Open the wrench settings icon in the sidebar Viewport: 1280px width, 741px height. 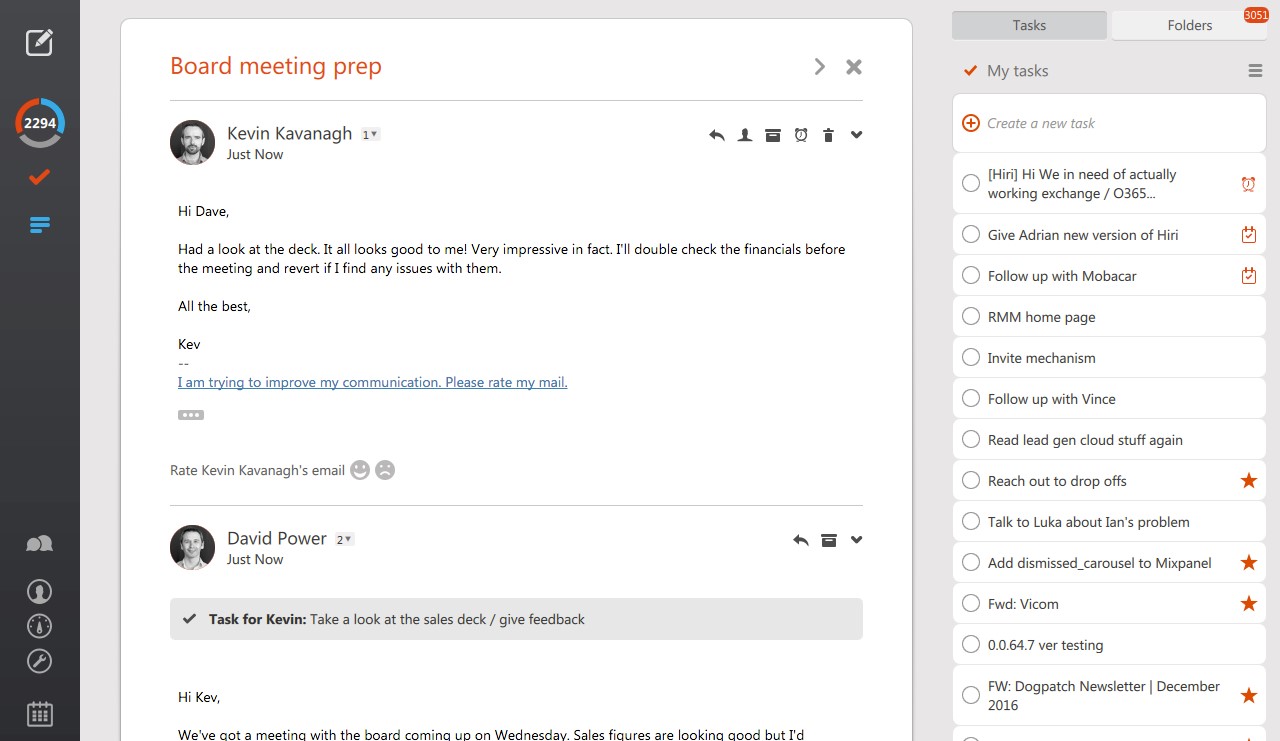(x=39, y=661)
